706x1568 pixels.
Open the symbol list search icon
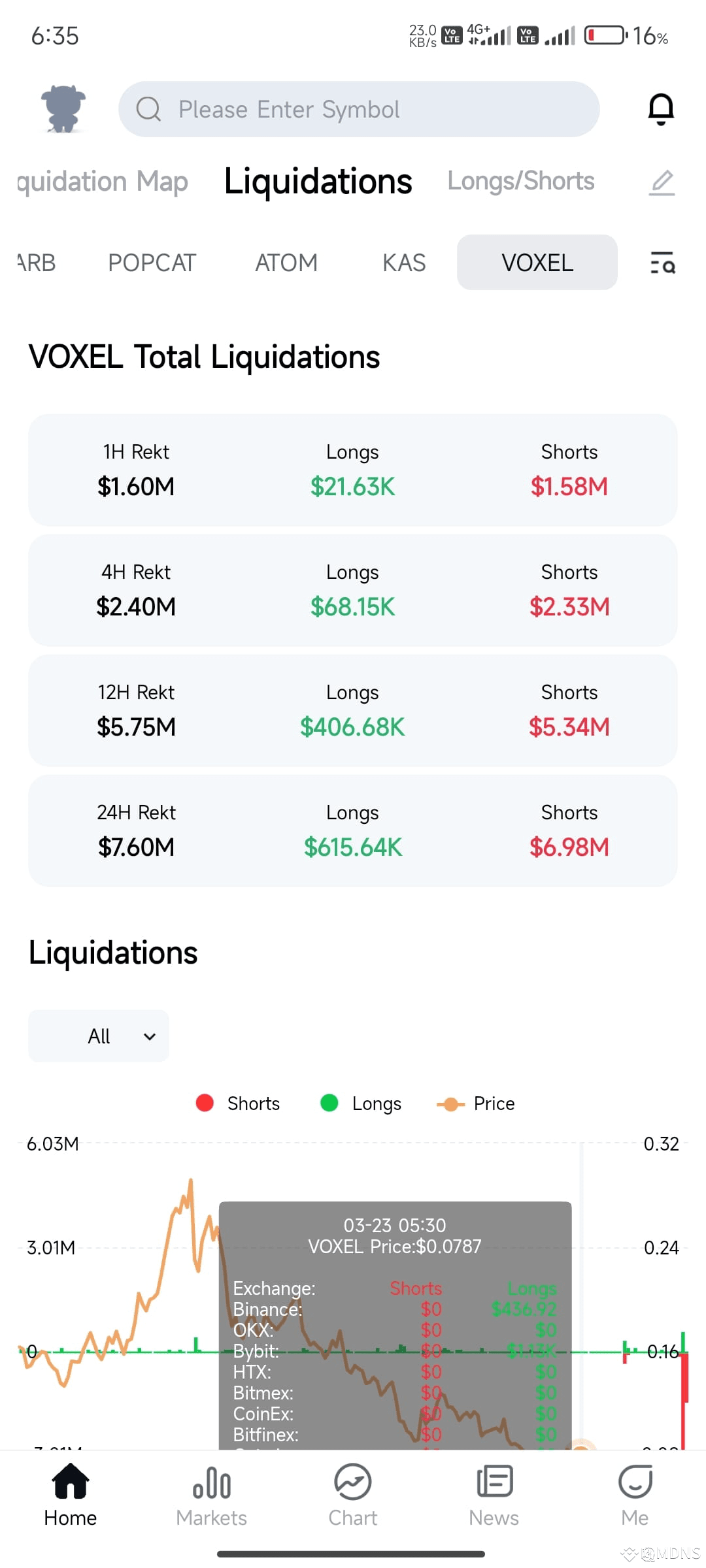[x=662, y=263]
